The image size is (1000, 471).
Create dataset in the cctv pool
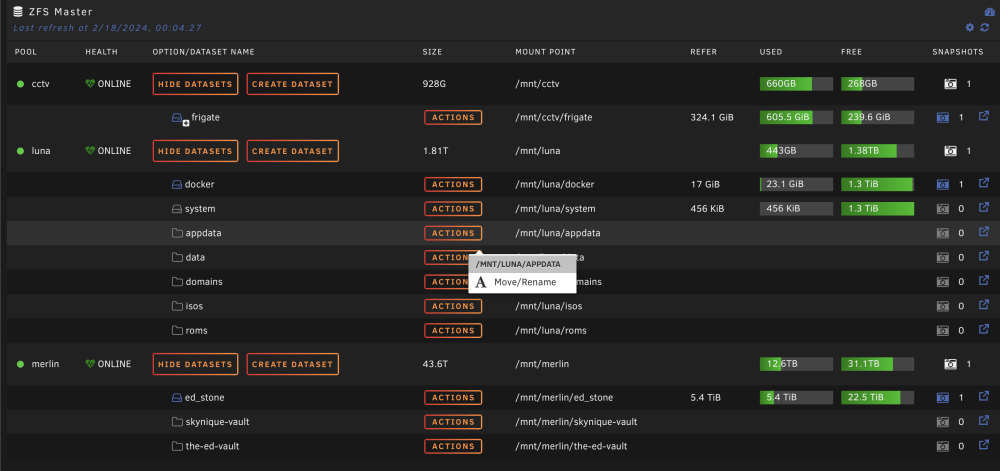click(292, 84)
